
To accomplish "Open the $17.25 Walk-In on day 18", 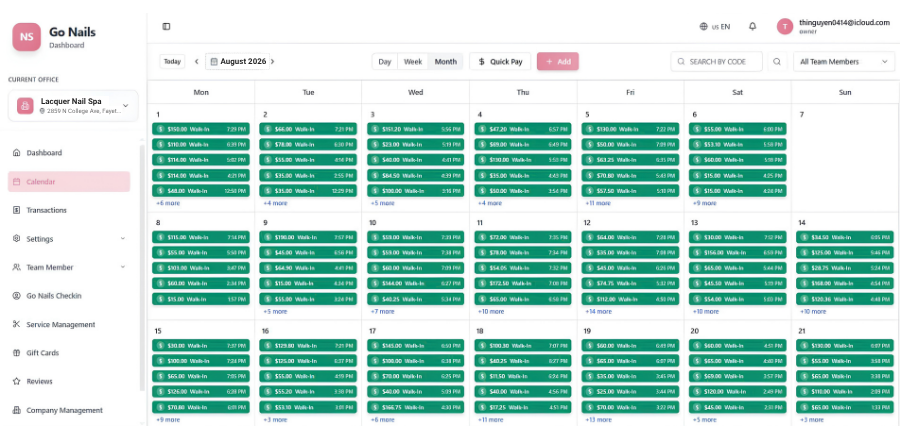I will click(x=523, y=407).
